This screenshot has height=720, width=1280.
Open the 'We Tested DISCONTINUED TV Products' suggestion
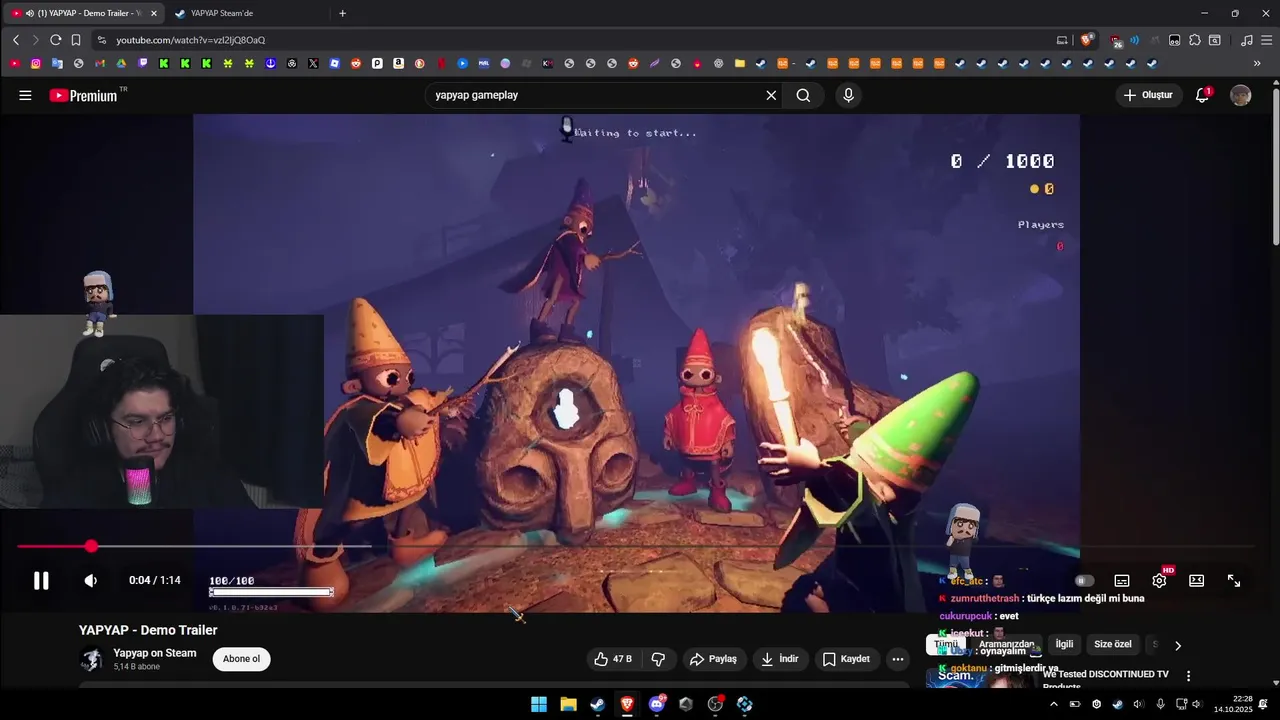[x=1105, y=679]
